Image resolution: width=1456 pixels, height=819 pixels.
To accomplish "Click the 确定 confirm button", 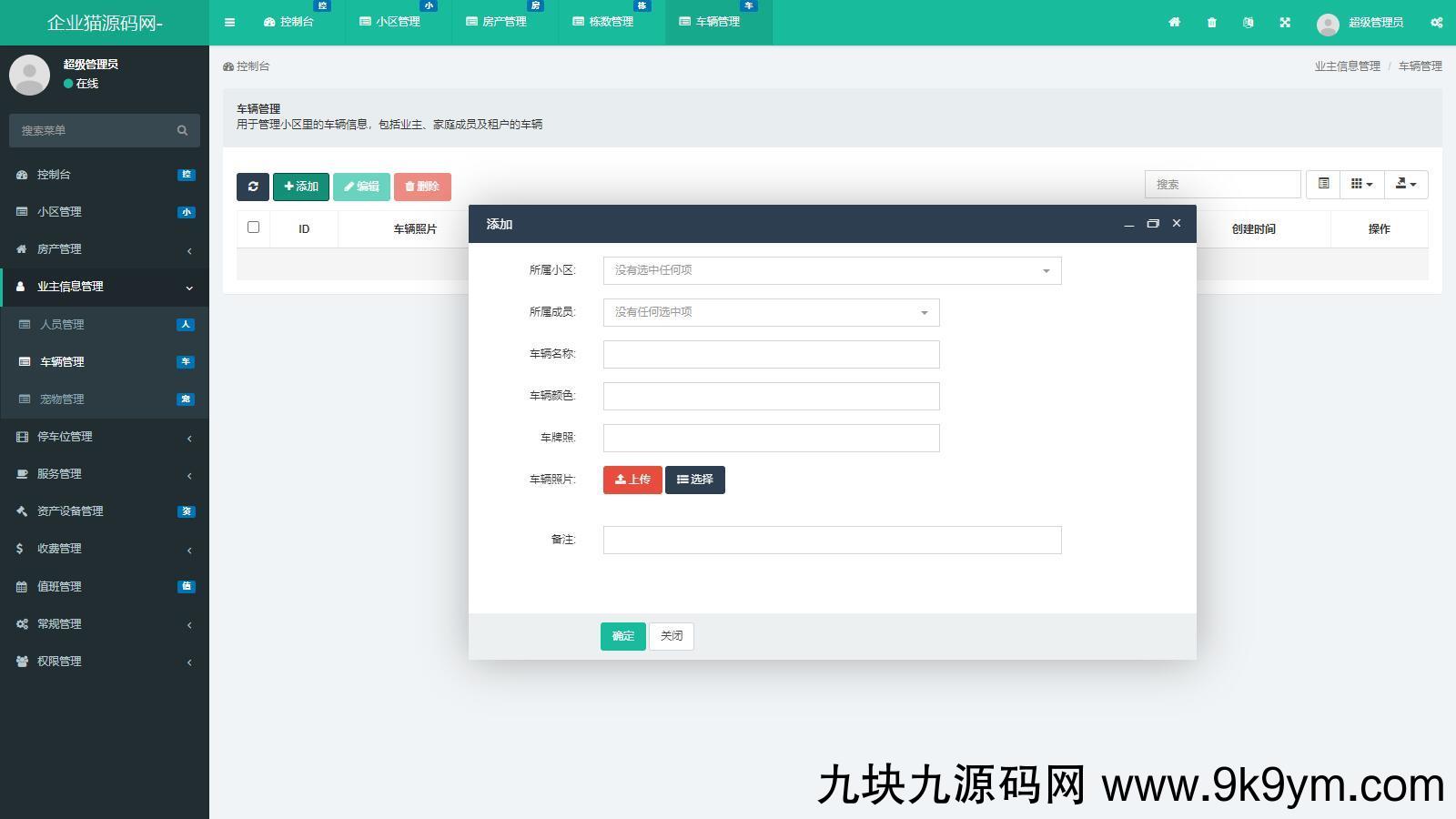I will pos(622,636).
